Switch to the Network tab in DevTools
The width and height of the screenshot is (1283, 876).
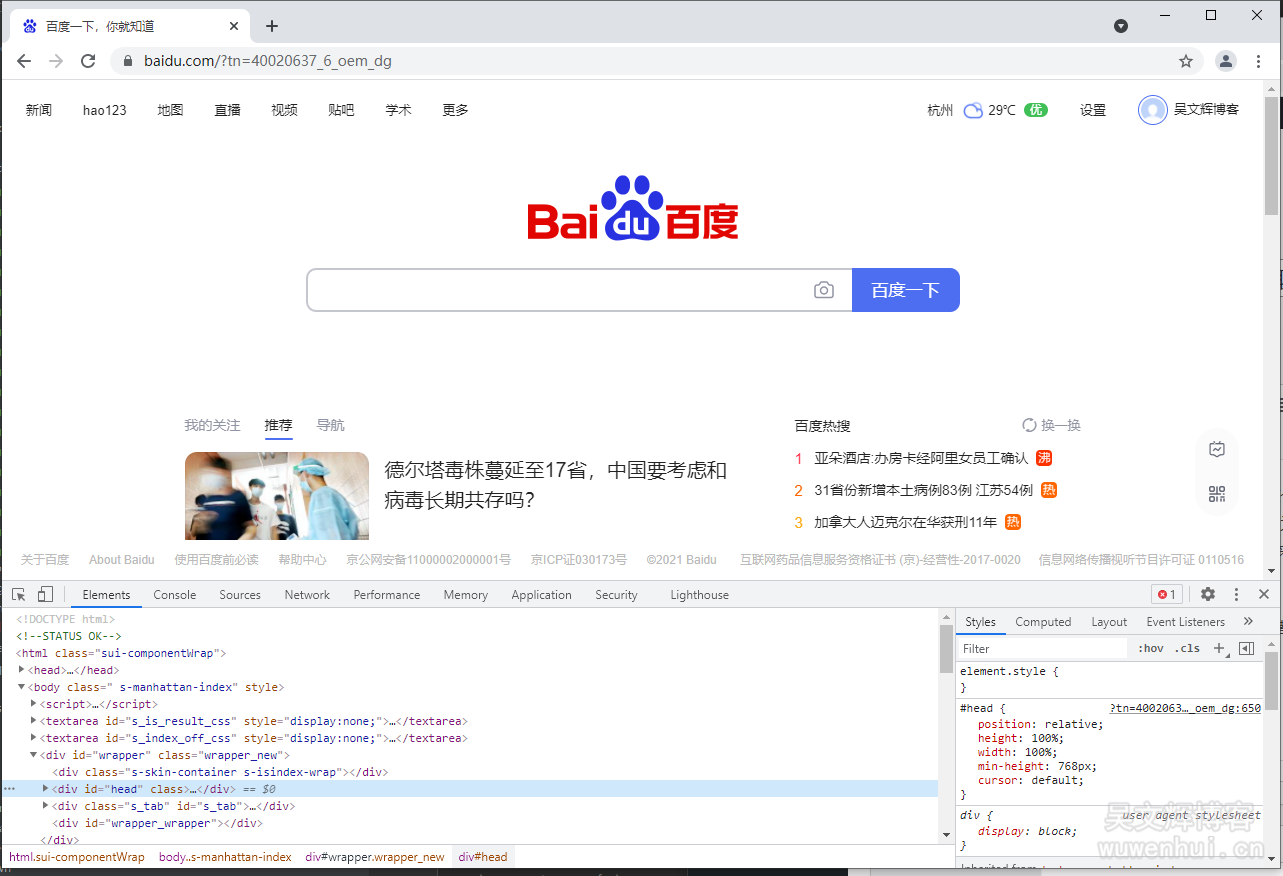(x=307, y=594)
